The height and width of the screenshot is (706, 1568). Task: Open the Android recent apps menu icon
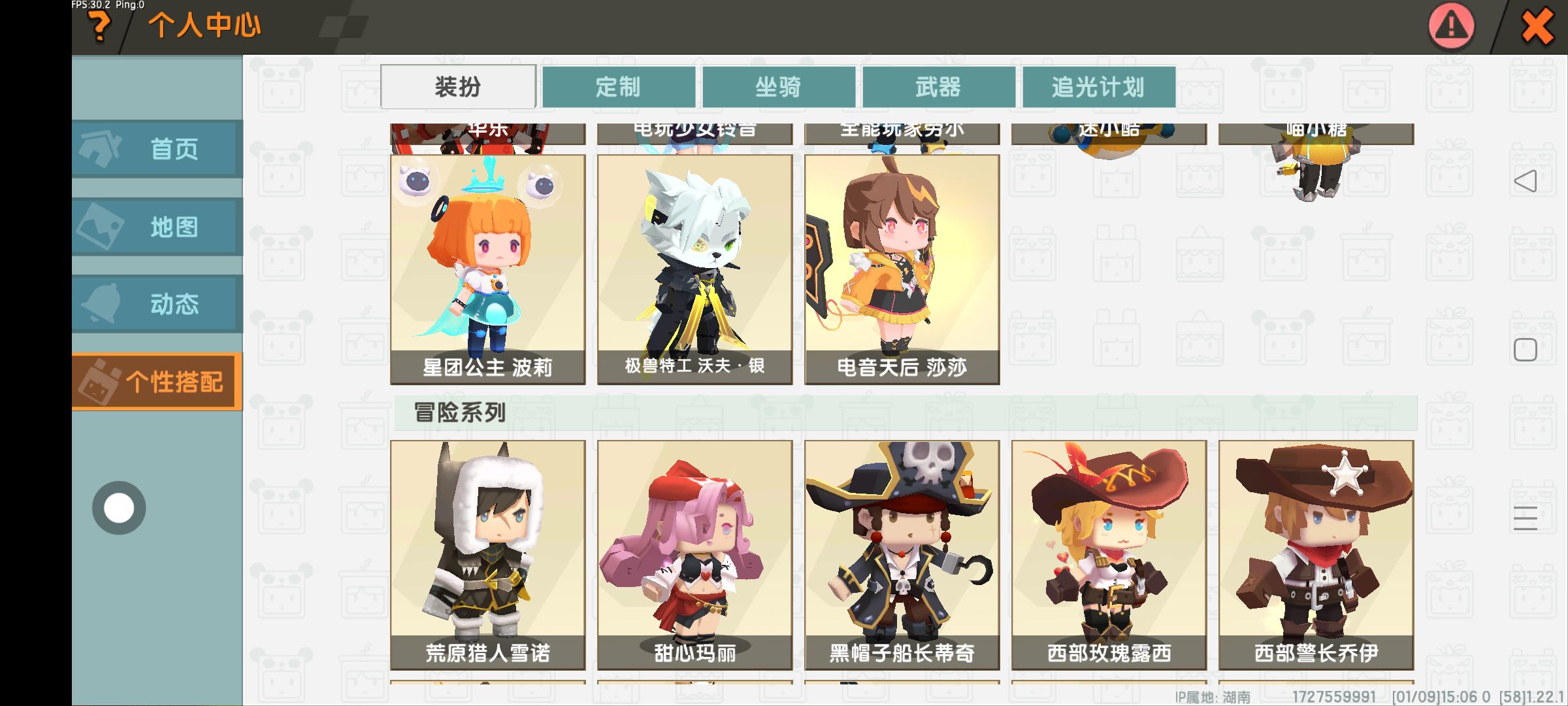(1526, 518)
